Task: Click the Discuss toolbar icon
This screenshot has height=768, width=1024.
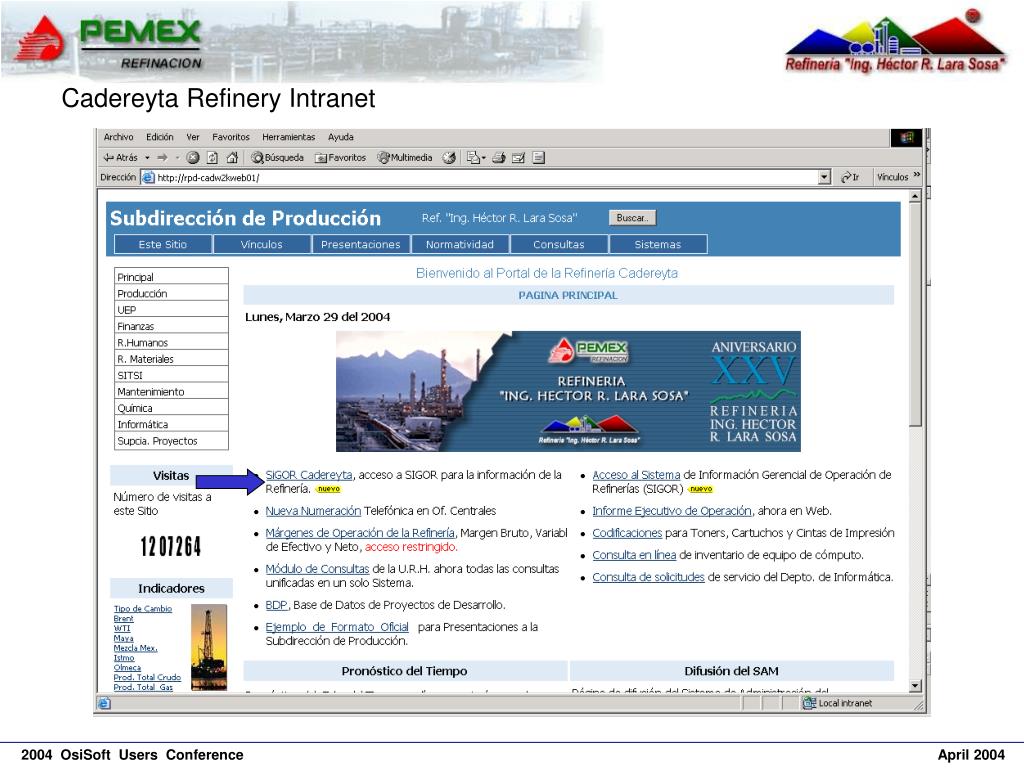Action: pos(538,157)
